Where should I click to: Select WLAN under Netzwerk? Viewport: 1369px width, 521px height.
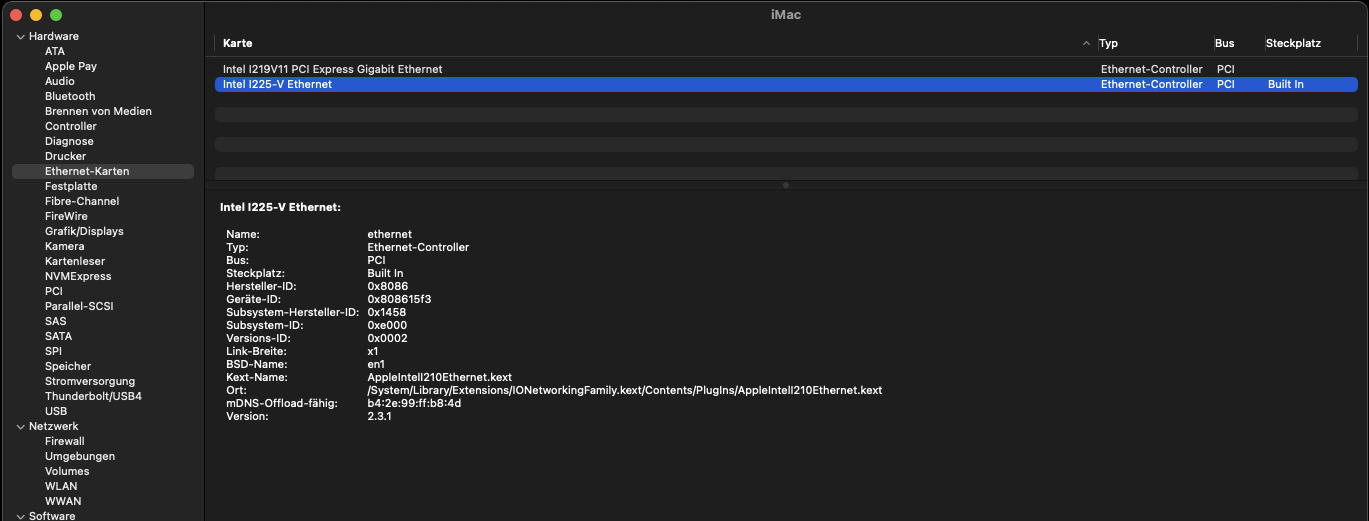coord(61,486)
